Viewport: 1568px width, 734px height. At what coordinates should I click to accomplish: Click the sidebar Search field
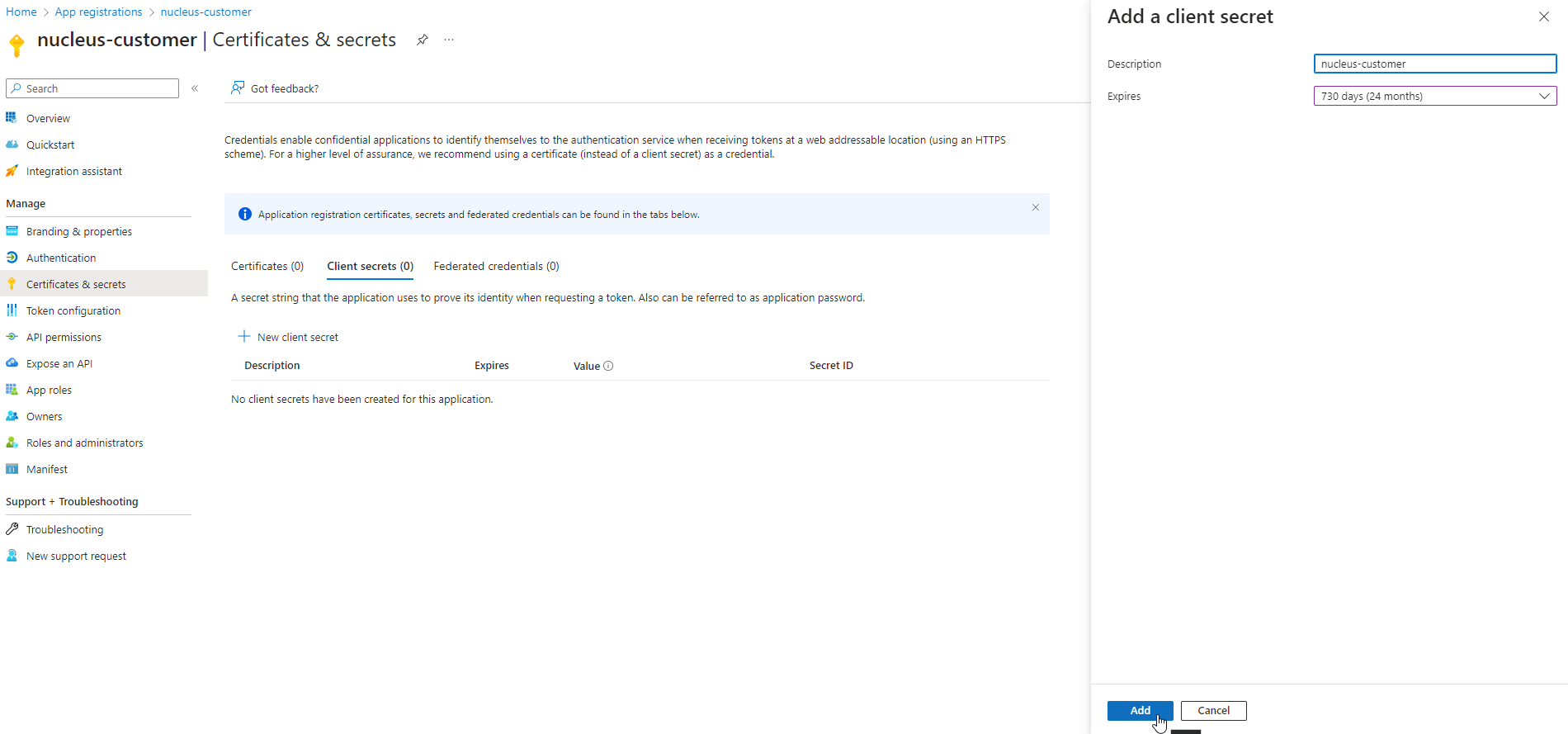92,88
